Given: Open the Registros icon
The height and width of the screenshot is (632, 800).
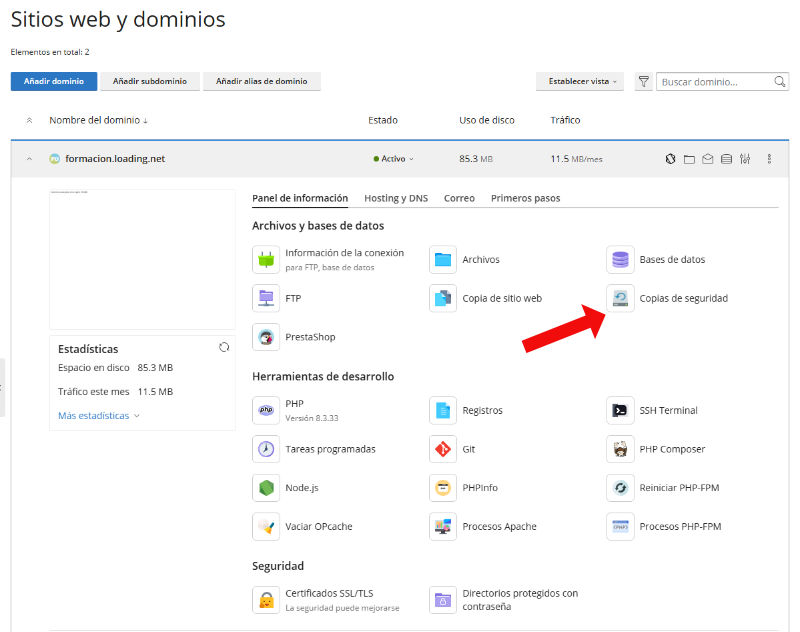Looking at the screenshot, I should pos(443,410).
